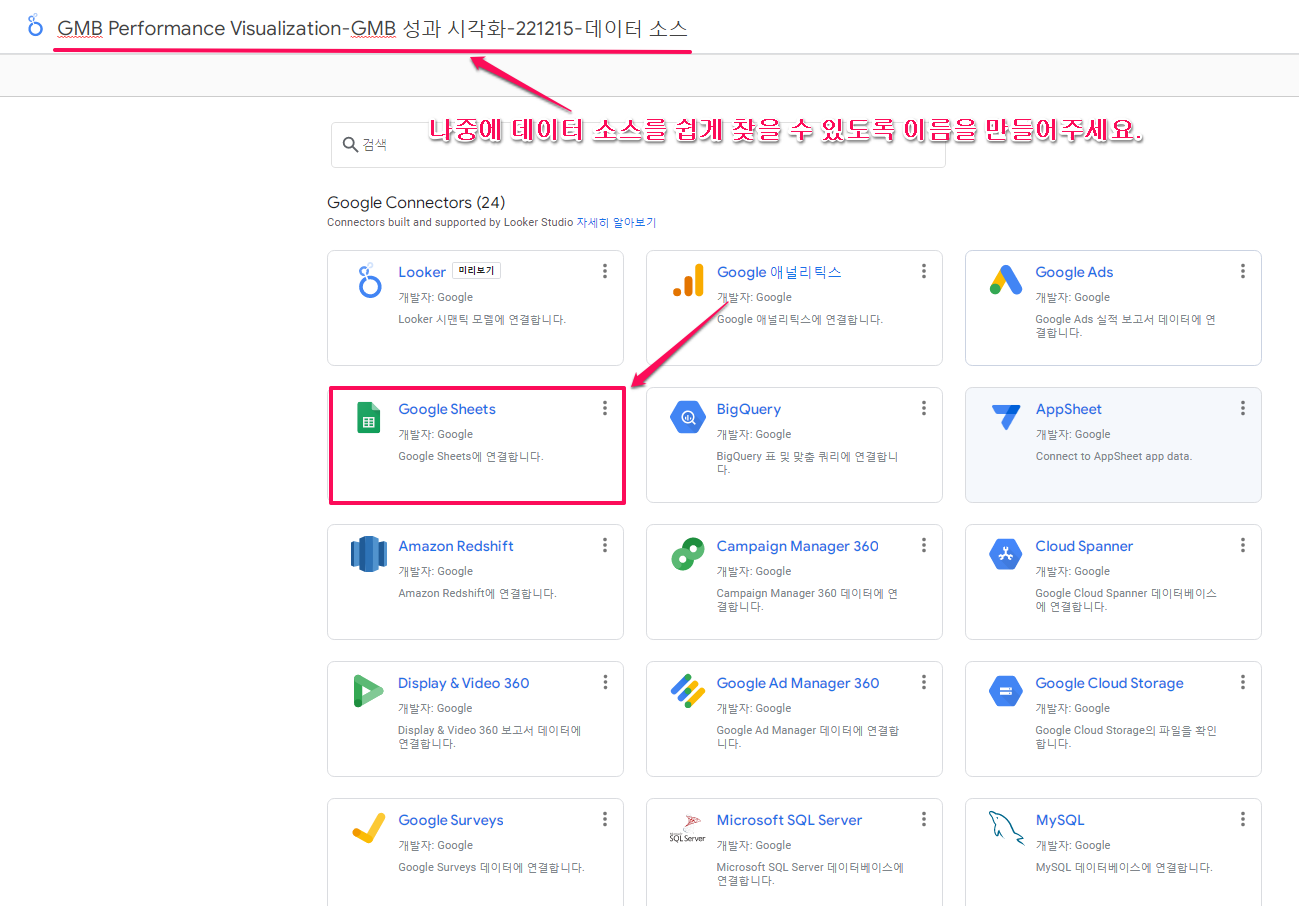Click the Google Analytics bar chart icon

(688, 281)
